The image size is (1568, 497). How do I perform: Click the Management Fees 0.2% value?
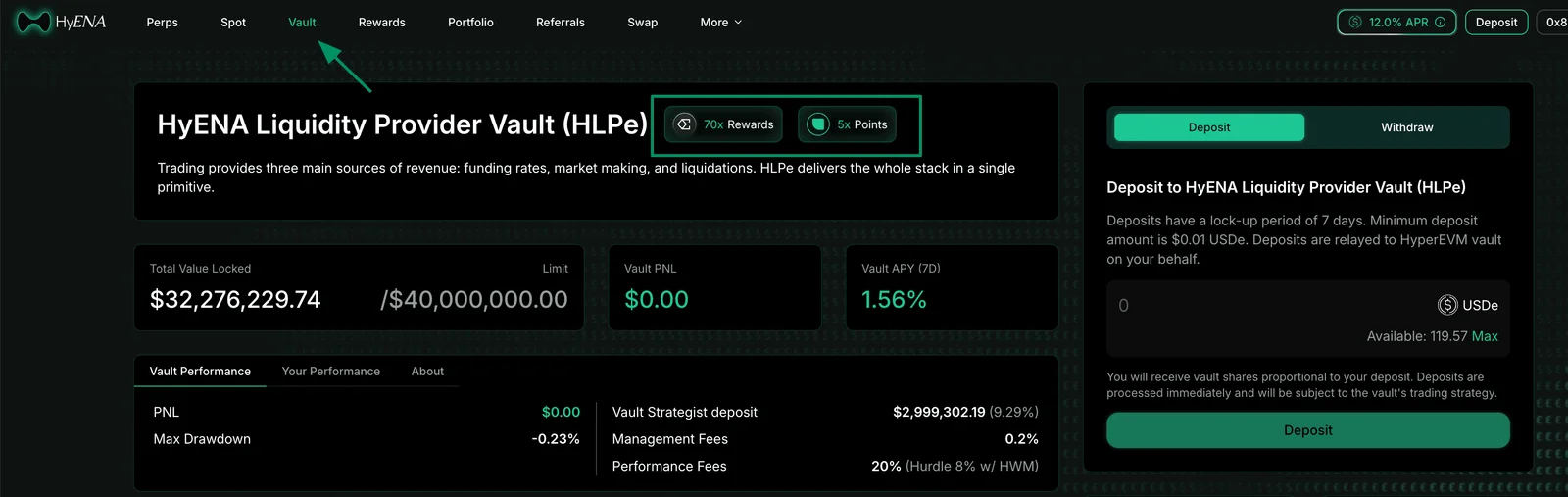(1021, 439)
